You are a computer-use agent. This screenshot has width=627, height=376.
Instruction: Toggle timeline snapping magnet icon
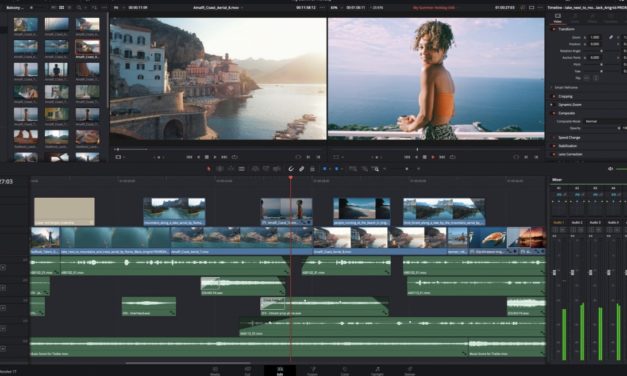point(291,169)
